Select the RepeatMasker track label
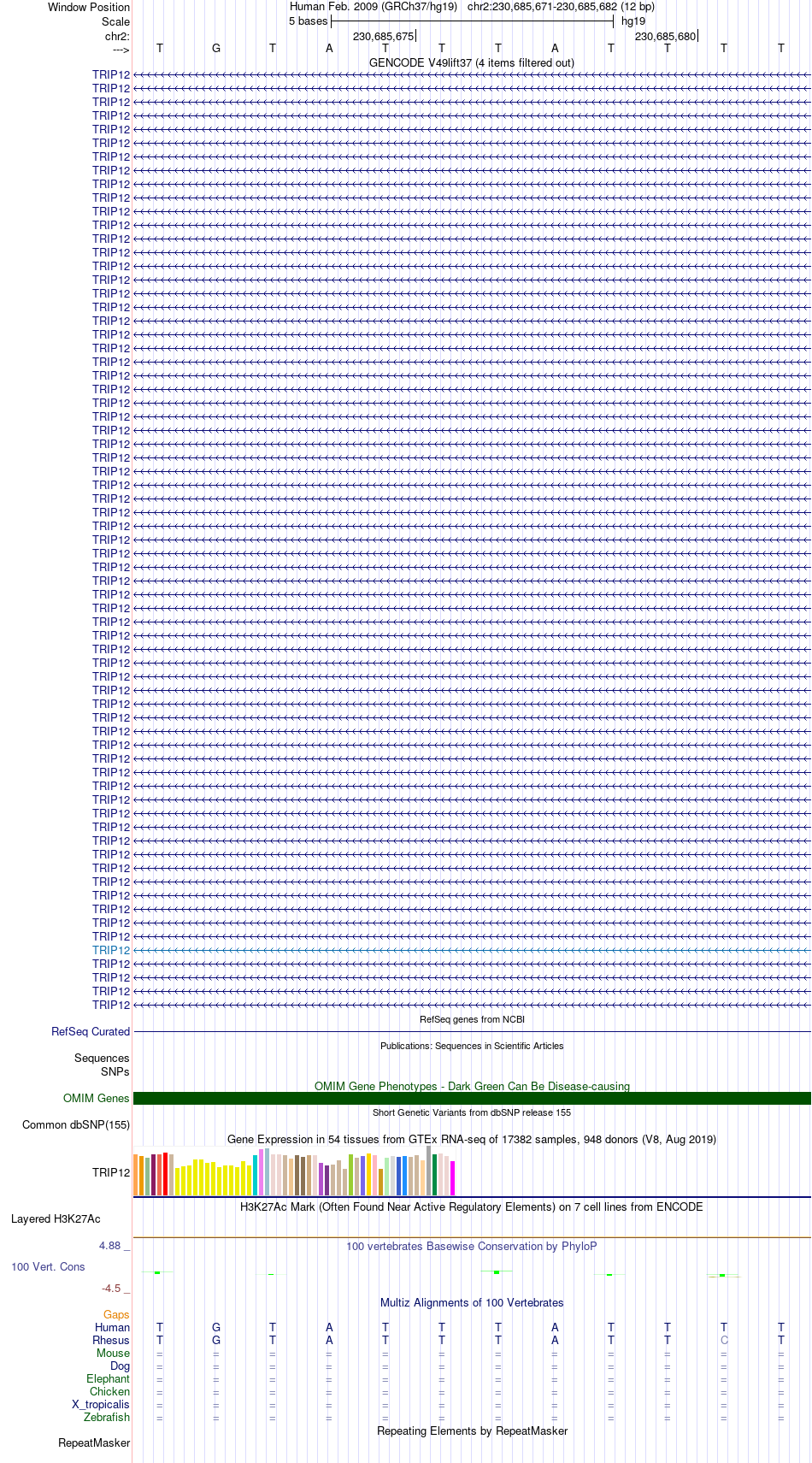Viewport: 812px width, 1463px height. (x=94, y=1442)
